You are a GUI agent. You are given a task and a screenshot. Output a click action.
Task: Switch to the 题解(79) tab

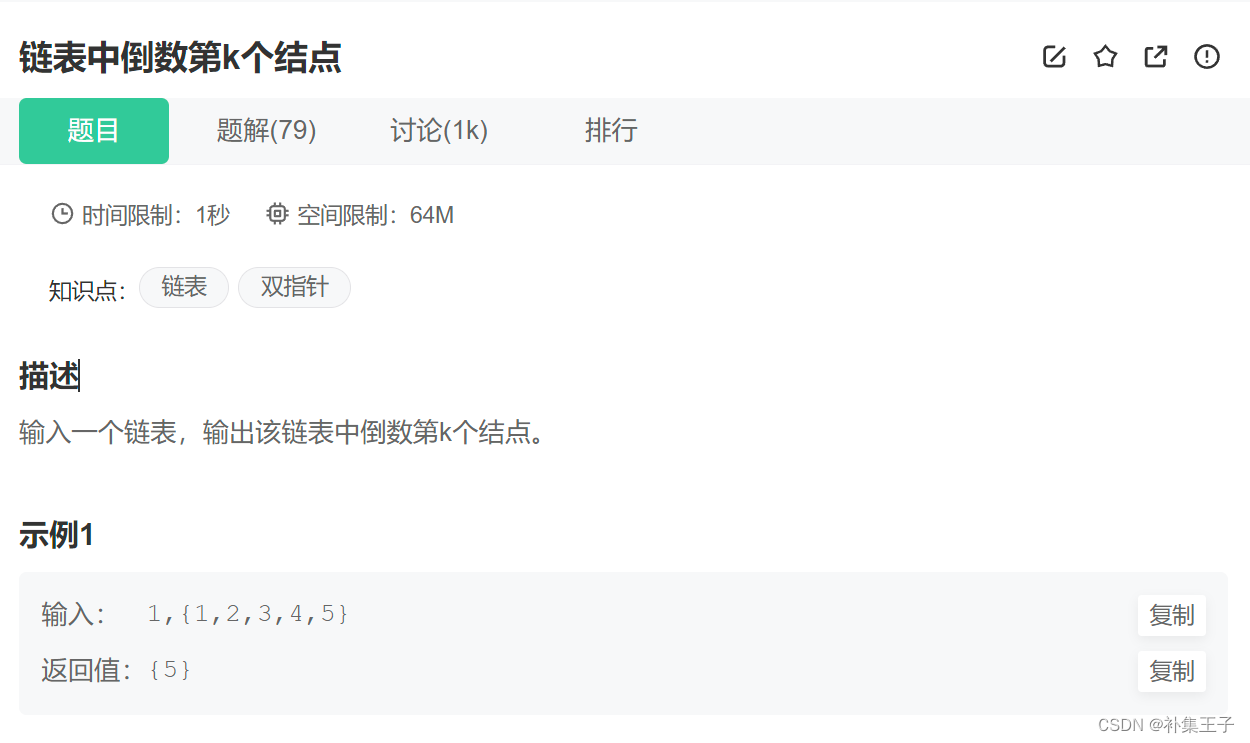(267, 131)
